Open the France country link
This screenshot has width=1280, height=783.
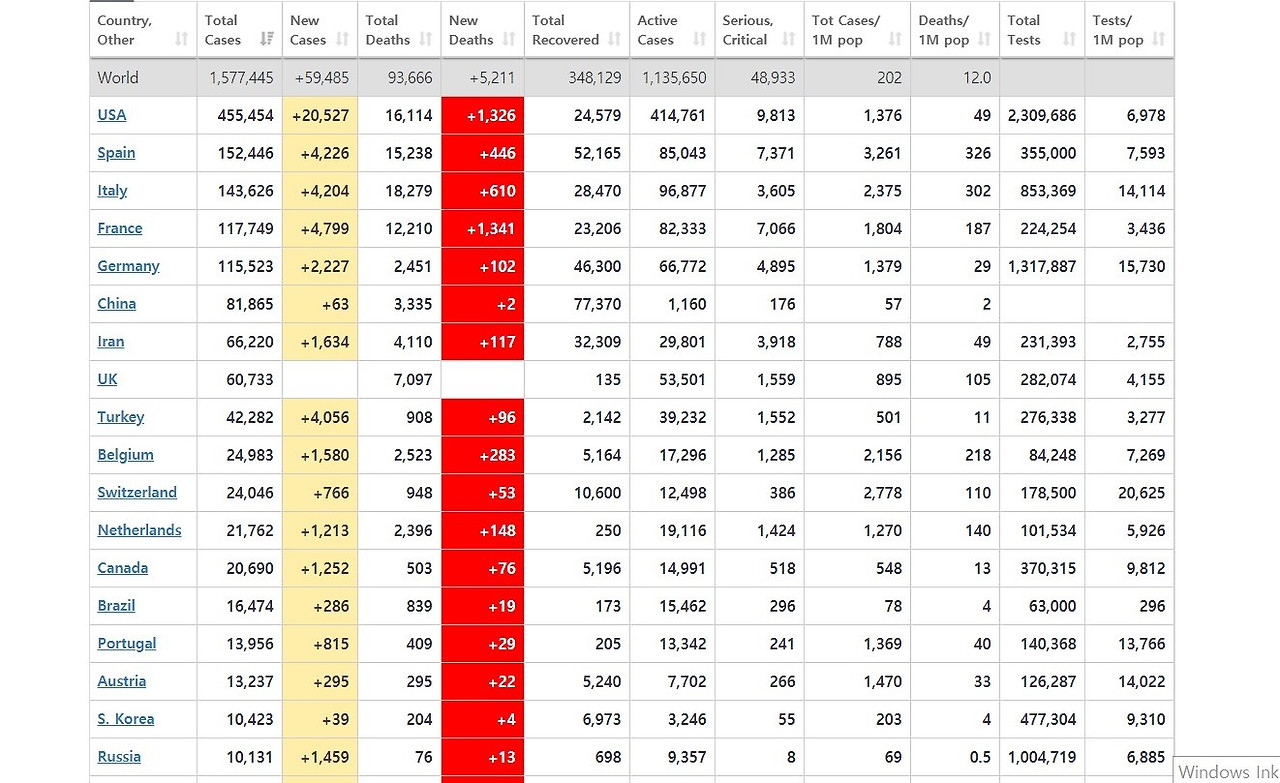point(120,228)
